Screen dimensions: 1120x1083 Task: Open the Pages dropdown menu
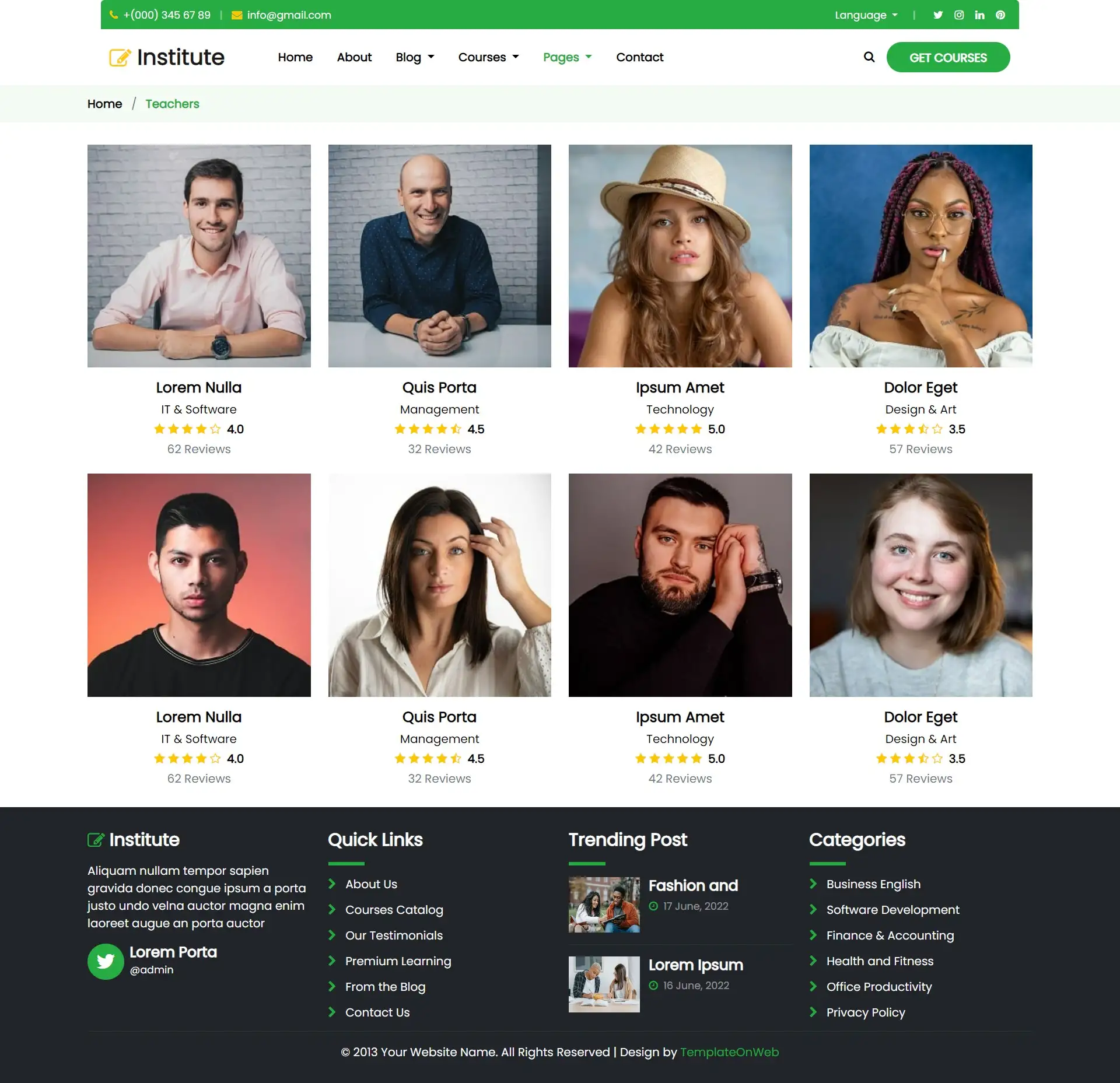pyautogui.click(x=567, y=57)
